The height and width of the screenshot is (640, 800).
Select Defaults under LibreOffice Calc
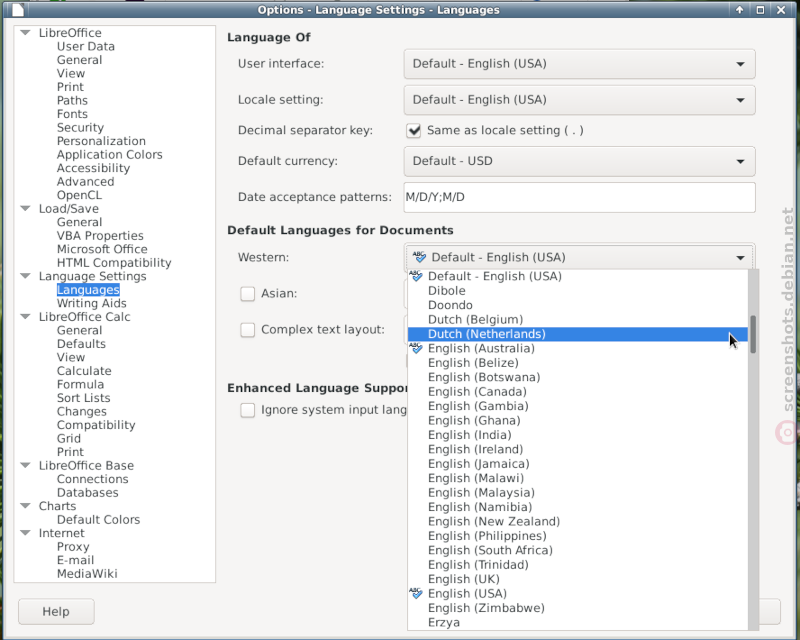click(81, 344)
